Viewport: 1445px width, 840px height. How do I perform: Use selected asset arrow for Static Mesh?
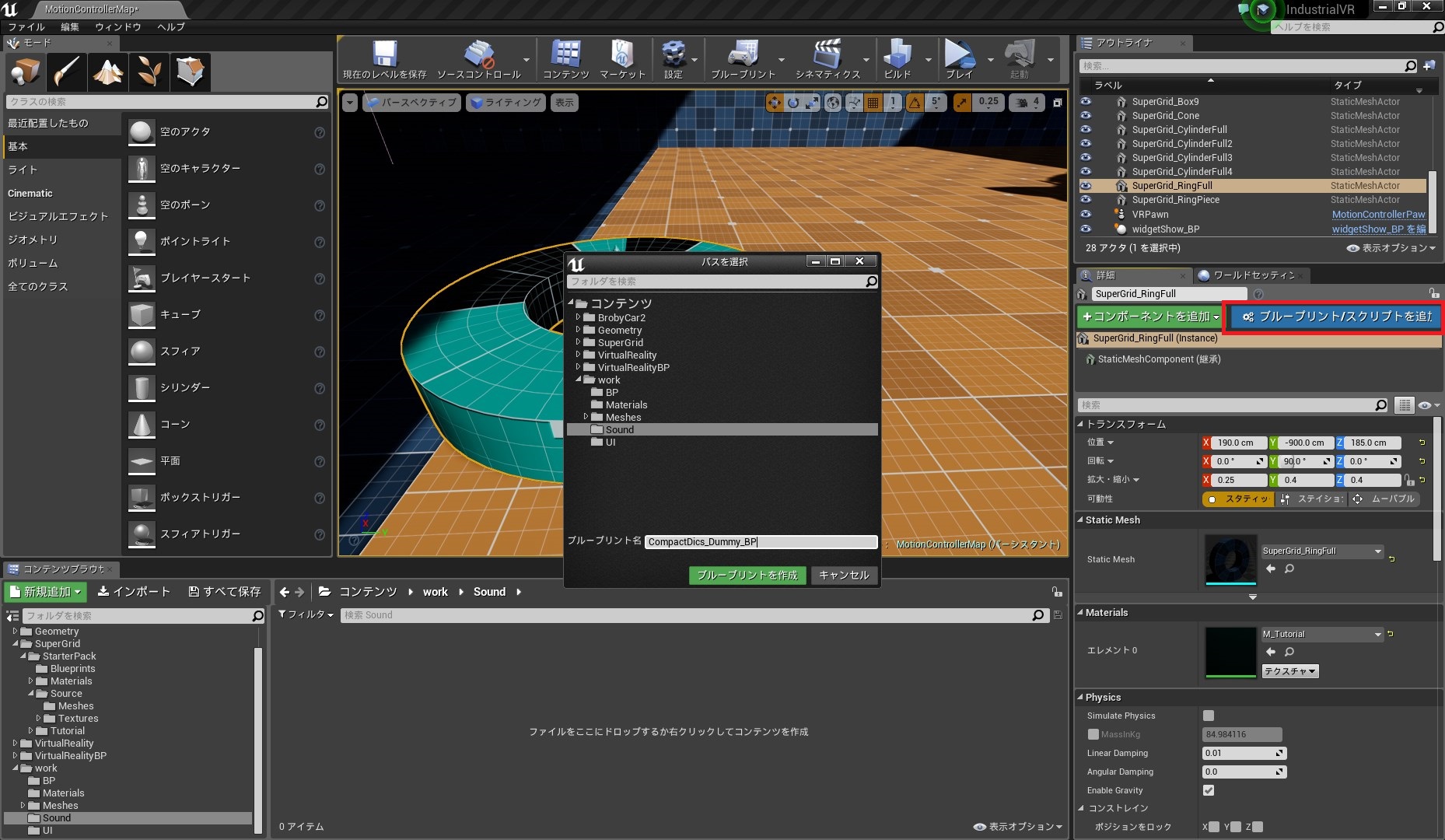point(1271,569)
